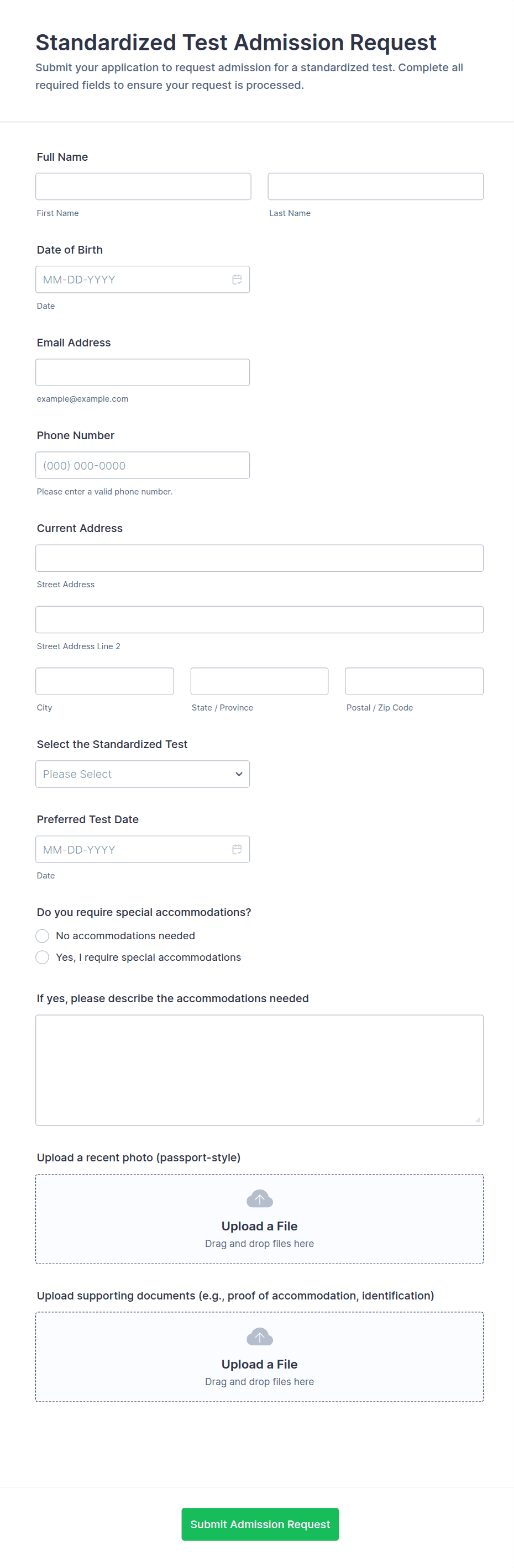The width and height of the screenshot is (514, 1568).
Task: Focus the Street Address Line 2 field
Action: (259, 620)
